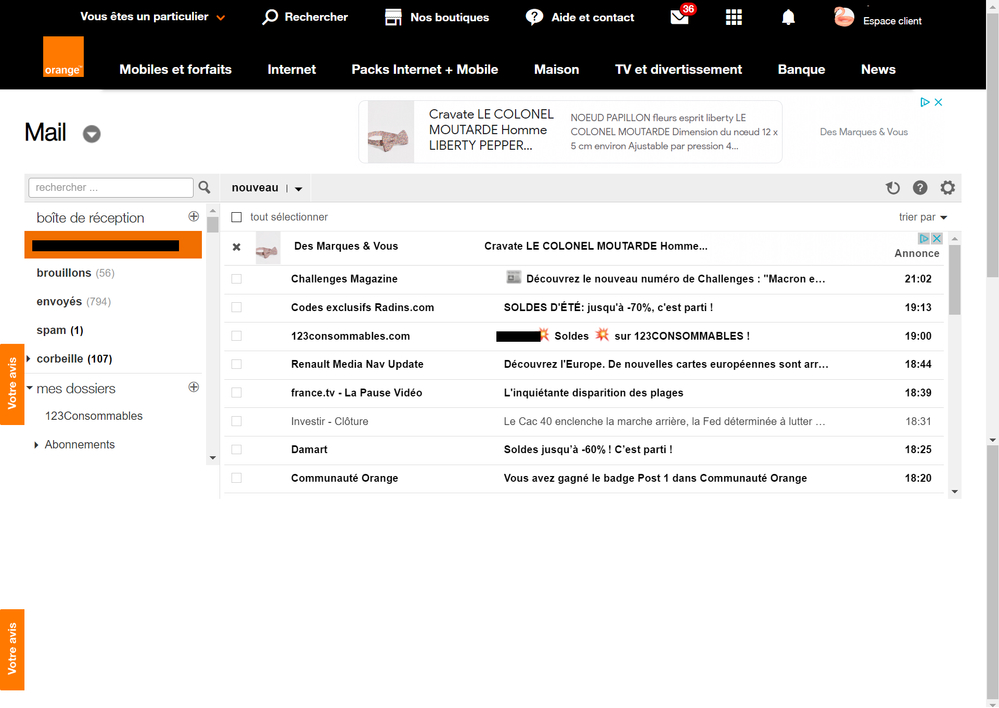
Task: Close the top banner ad with X
Action: [x=938, y=102]
